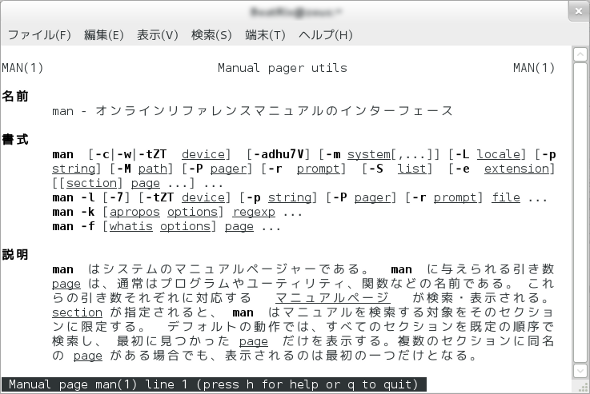Click the blurred window title text
The width and height of the screenshot is (590, 394).
coord(295,12)
